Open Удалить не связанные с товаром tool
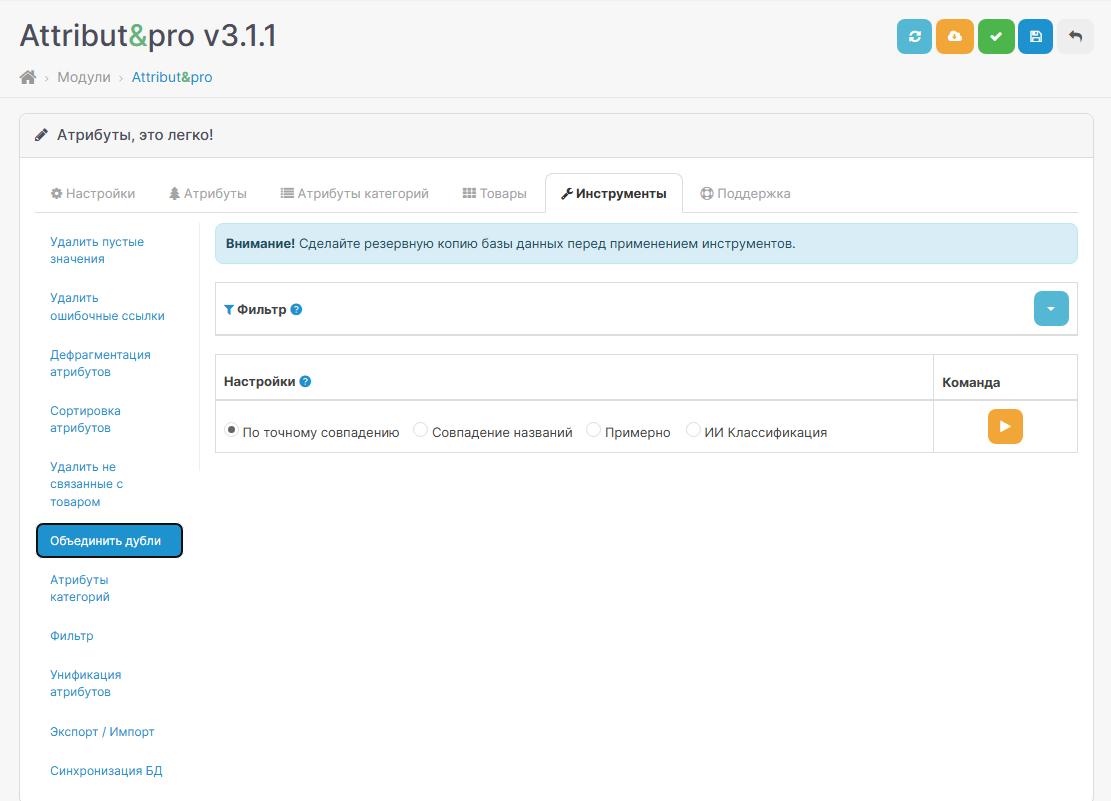Image resolution: width=1111 pixels, height=801 pixels. tap(109, 484)
